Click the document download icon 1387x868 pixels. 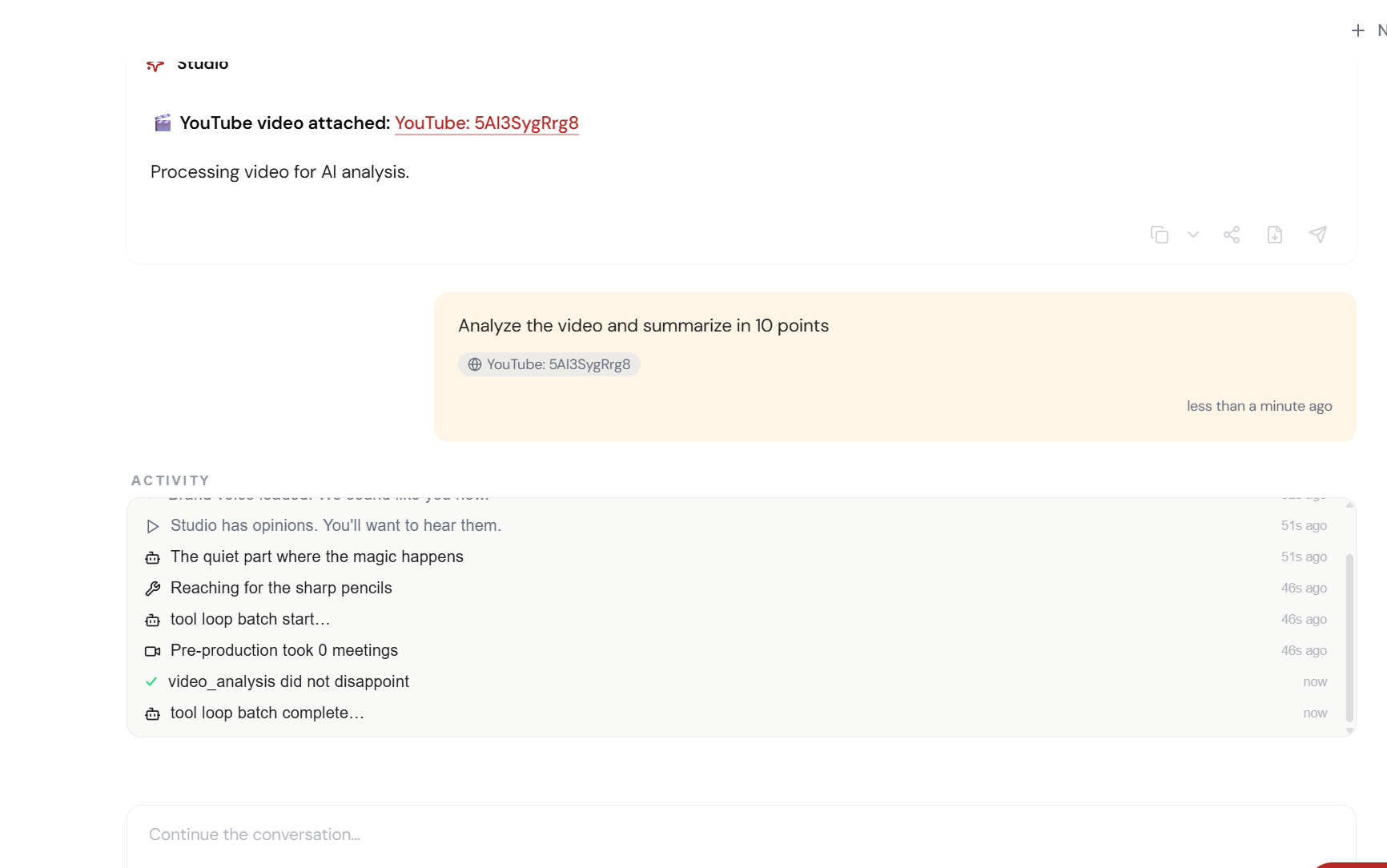tap(1275, 234)
